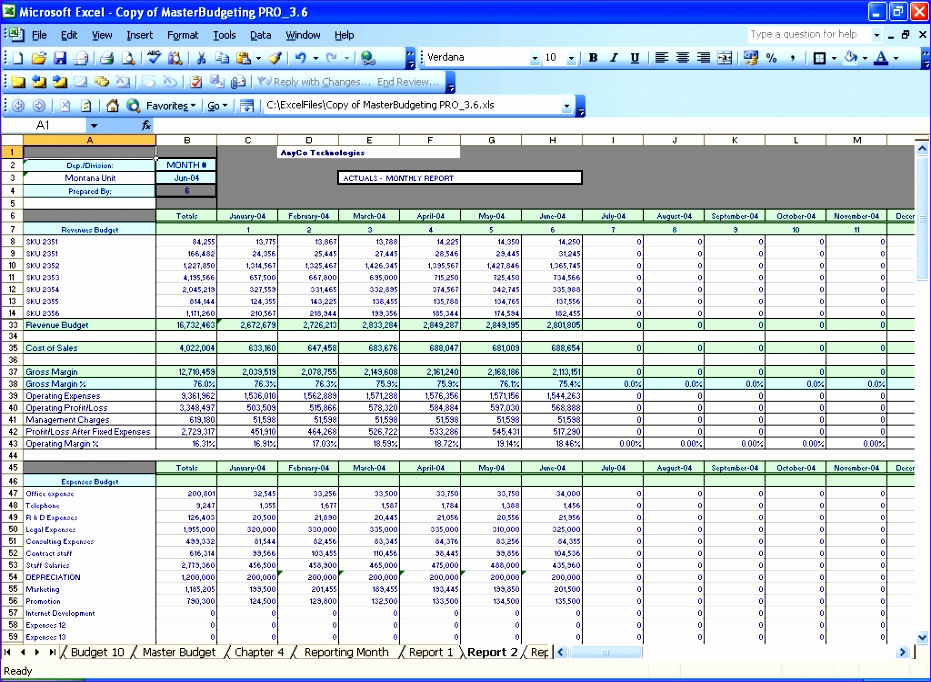Click the first sheet tab scroll arrow
The height and width of the screenshot is (682, 931).
(x=8, y=652)
